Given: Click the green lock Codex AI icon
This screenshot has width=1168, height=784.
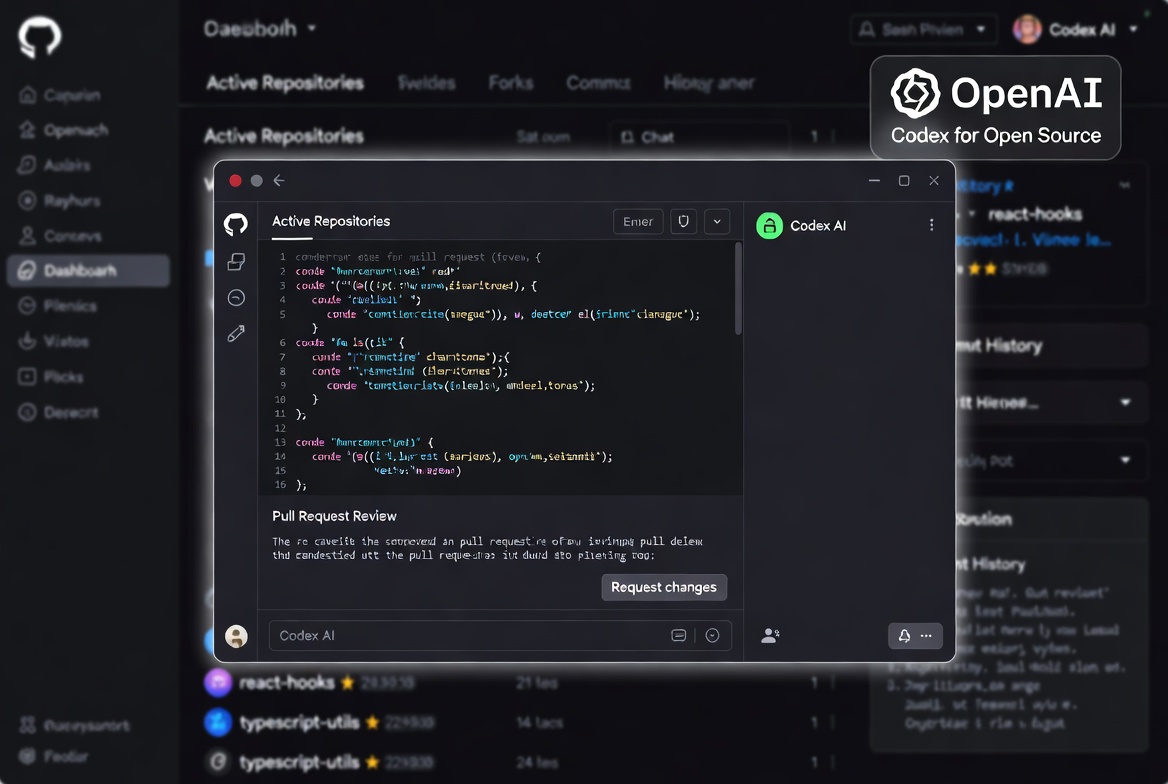Looking at the screenshot, I should point(769,226).
